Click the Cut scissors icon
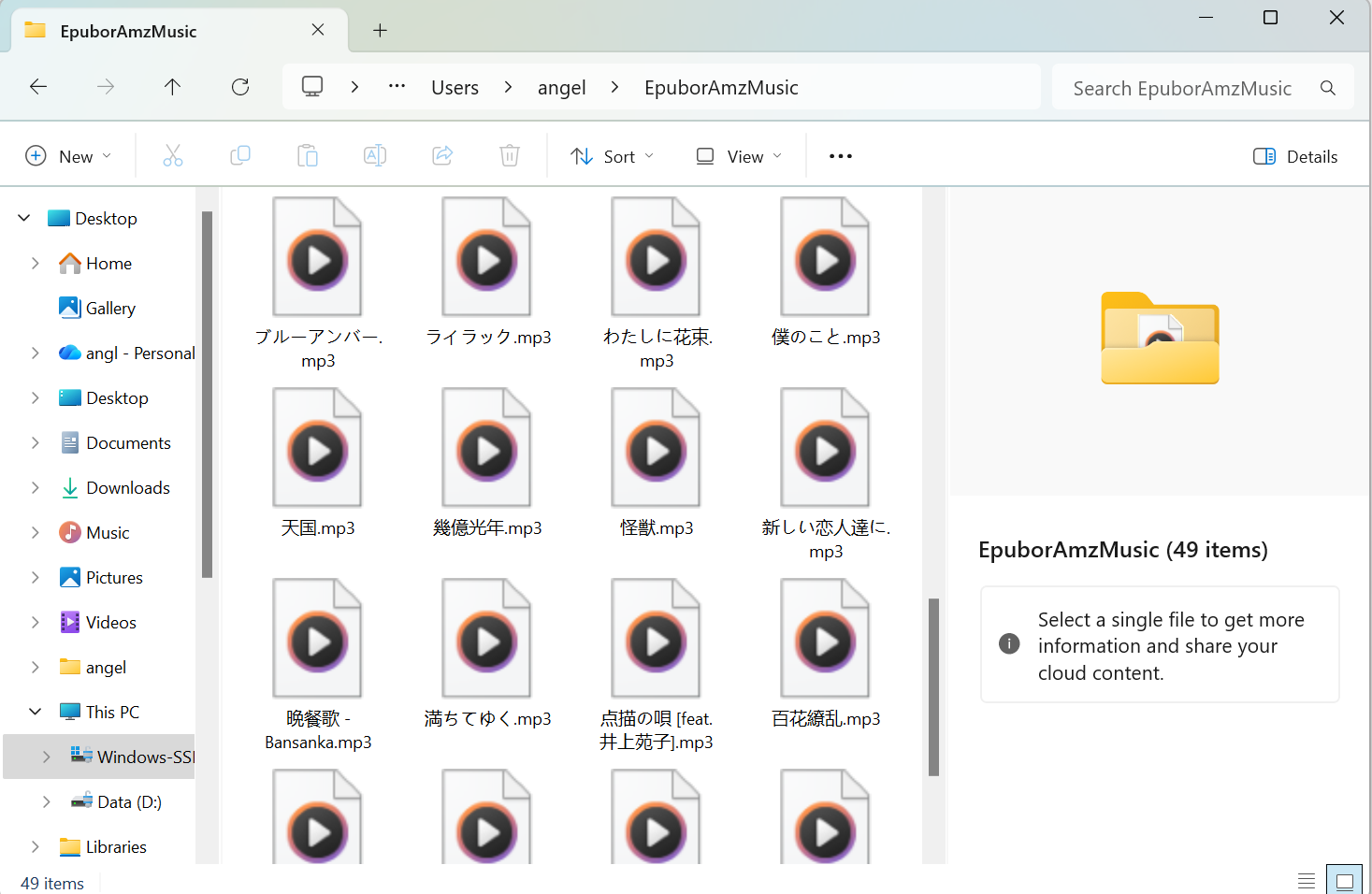This screenshot has height=894, width=1372. pyautogui.click(x=173, y=156)
